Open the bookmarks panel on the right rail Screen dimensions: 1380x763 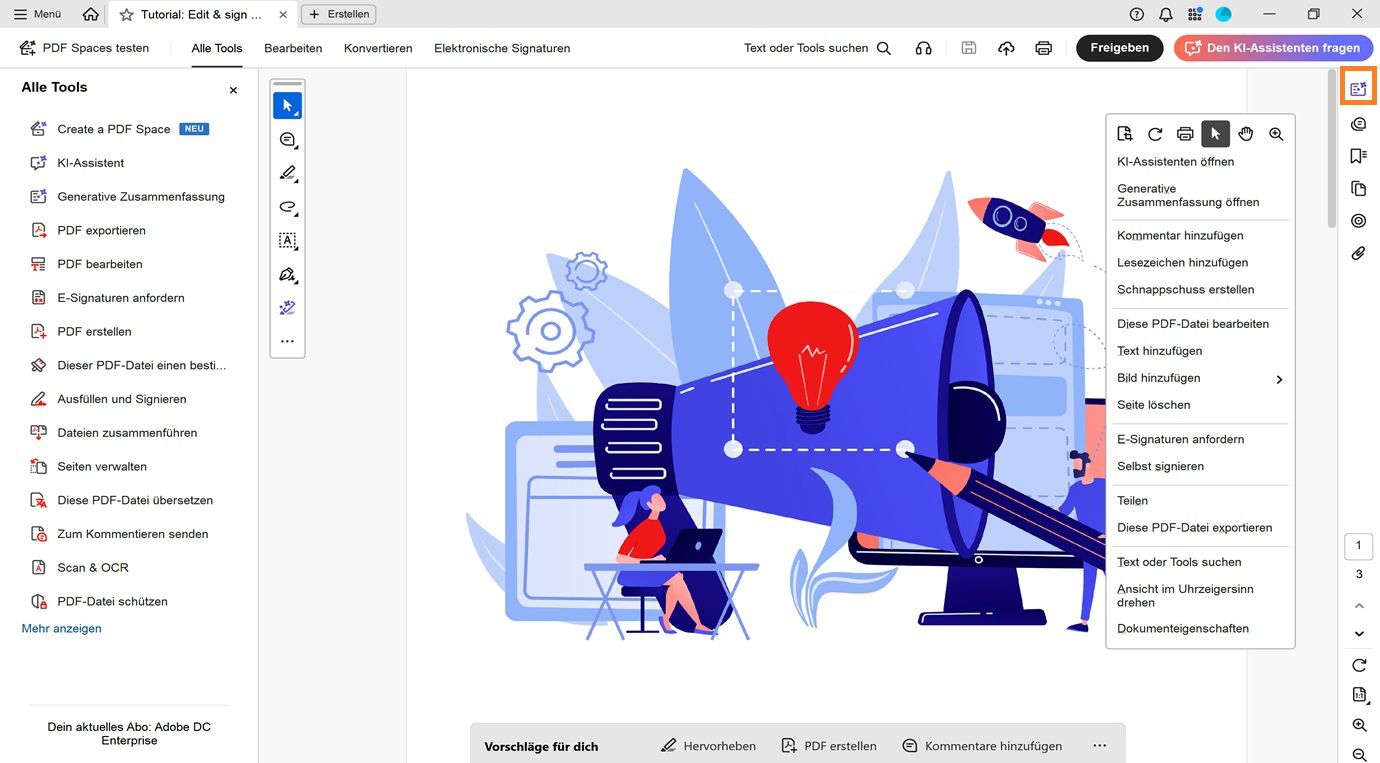point(1358,156)
